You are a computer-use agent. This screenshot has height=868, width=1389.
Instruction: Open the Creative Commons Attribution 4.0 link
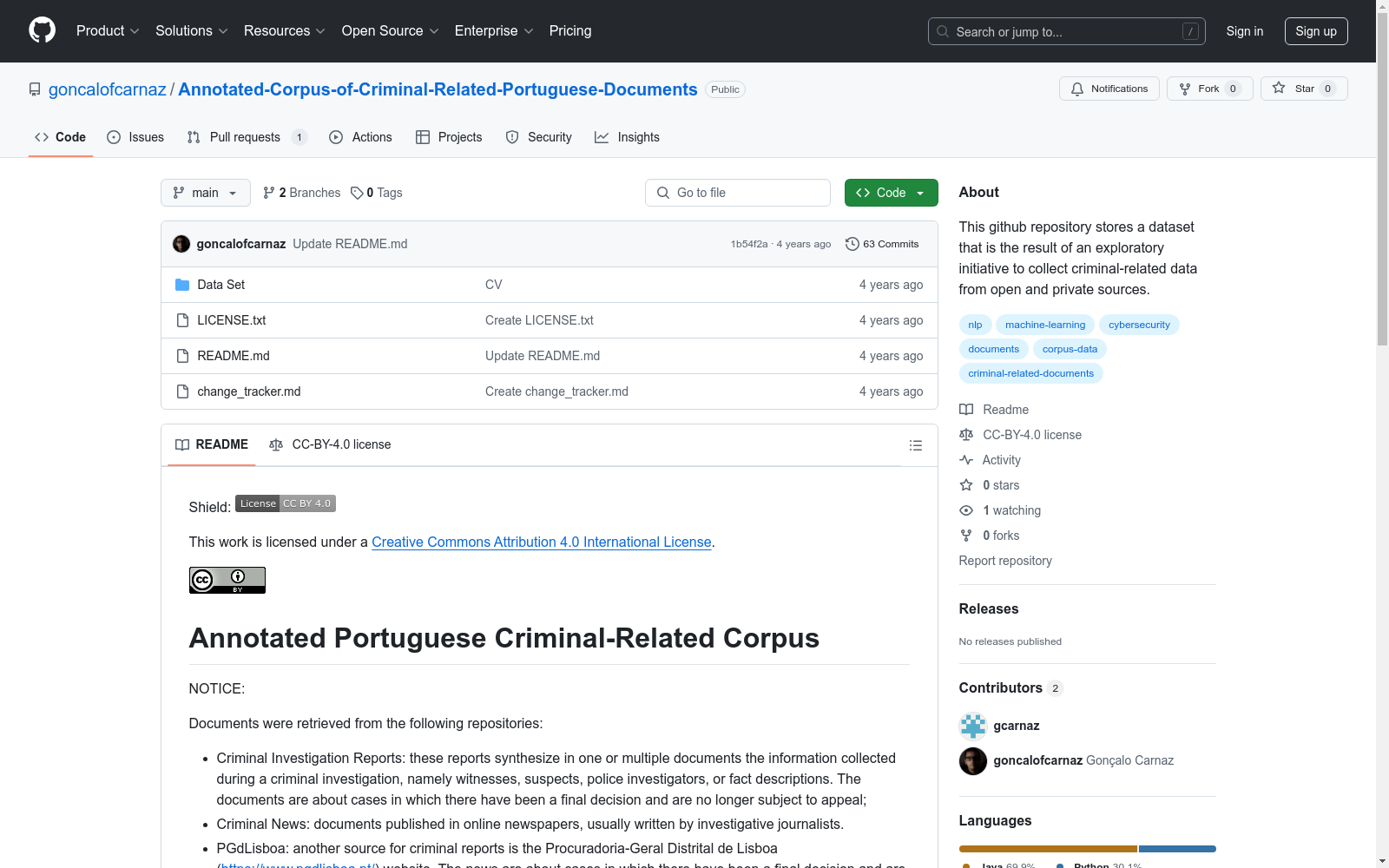[542, 542]
